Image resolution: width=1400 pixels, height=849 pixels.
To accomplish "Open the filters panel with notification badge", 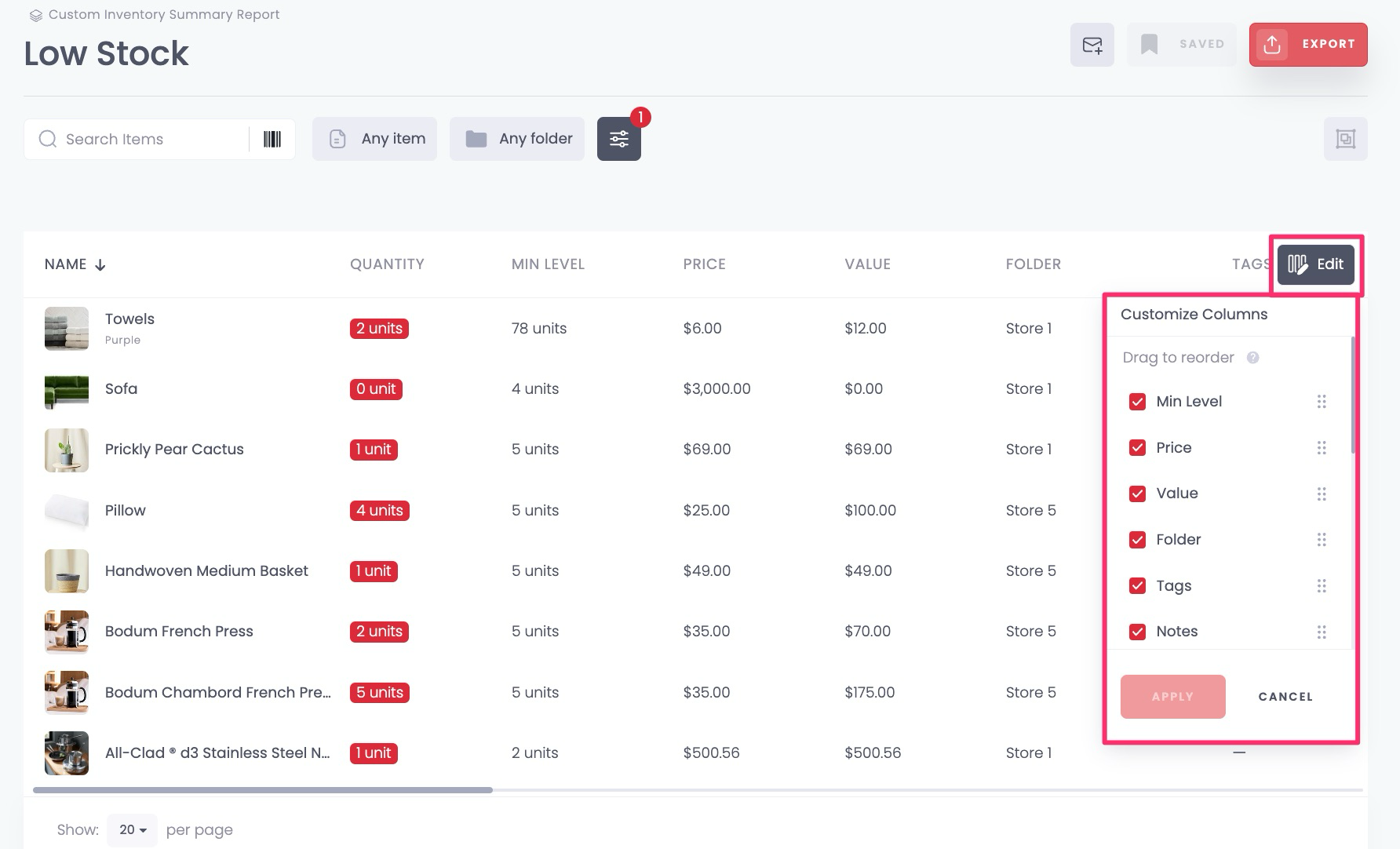I will (619, 138).
